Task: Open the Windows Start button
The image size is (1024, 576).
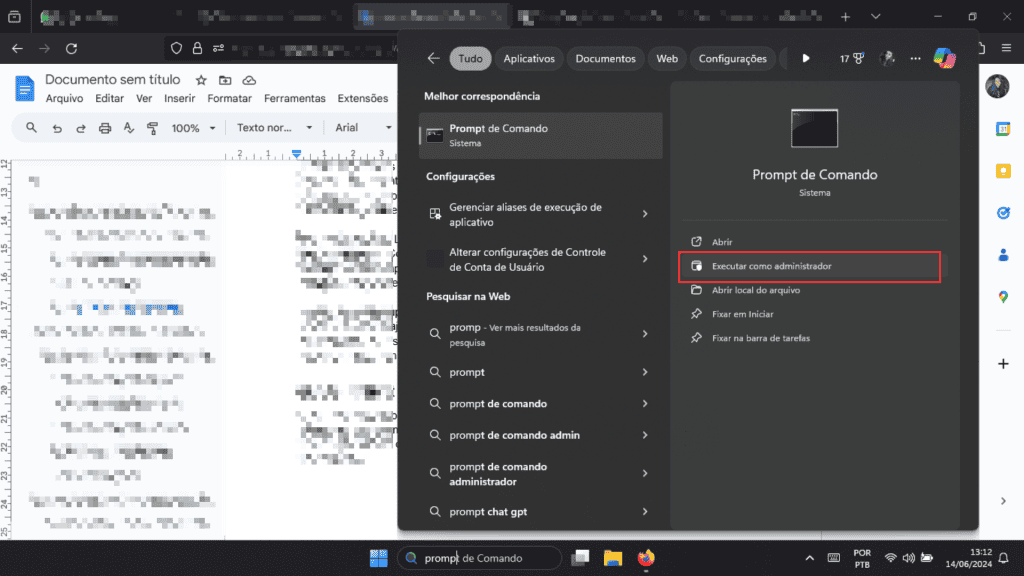Action: (x=379, y=558)
